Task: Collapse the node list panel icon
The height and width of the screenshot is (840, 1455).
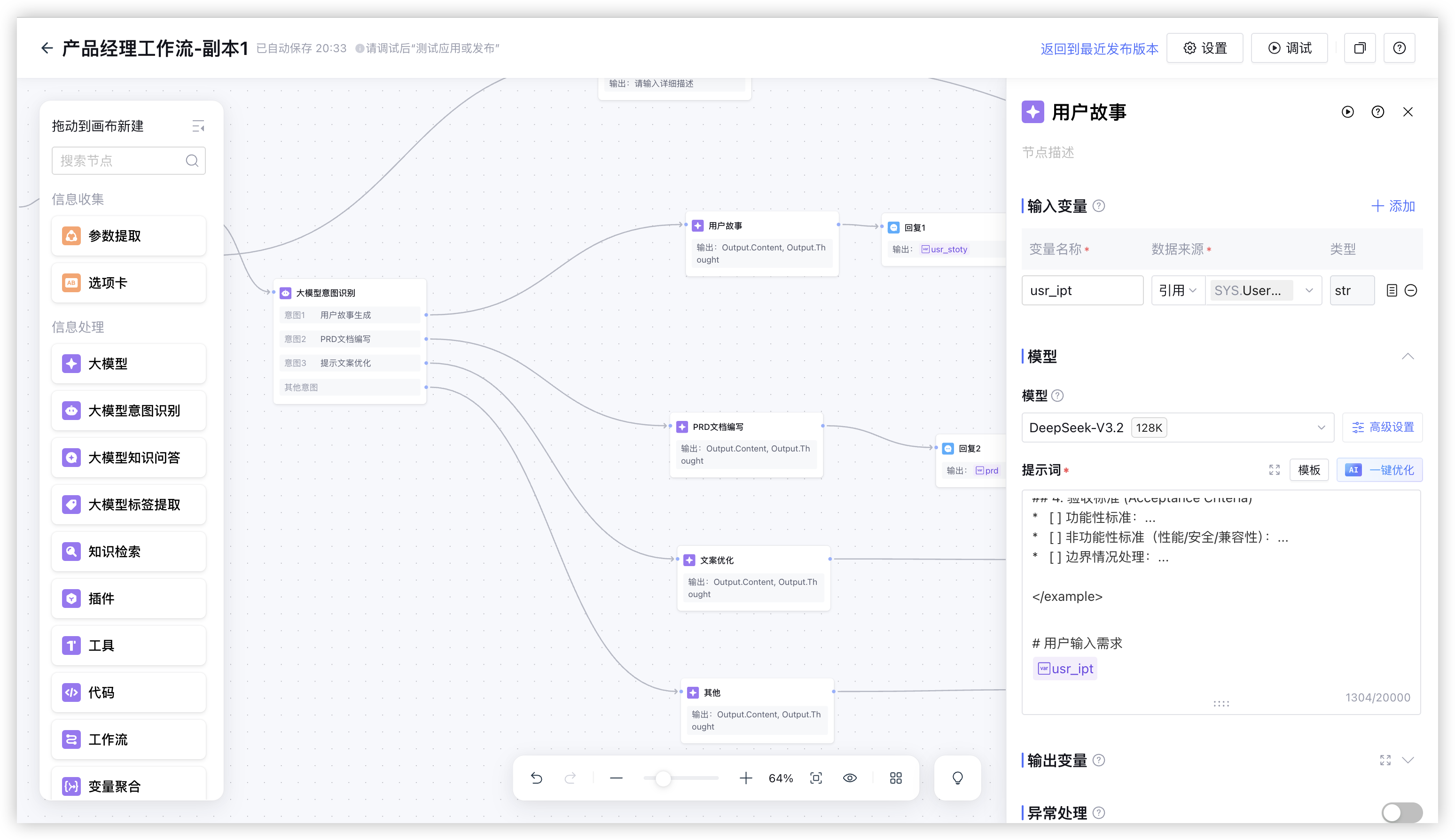Action: [198, 126]
